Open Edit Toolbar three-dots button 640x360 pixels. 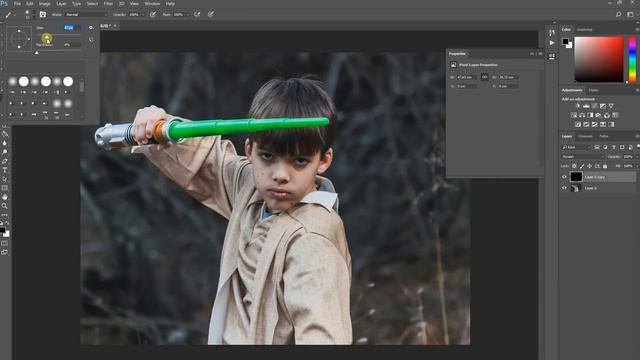(x=5, y=215)
